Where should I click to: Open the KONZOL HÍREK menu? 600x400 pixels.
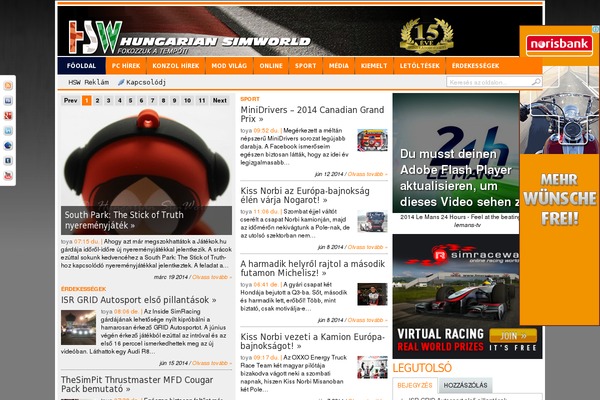176,66
